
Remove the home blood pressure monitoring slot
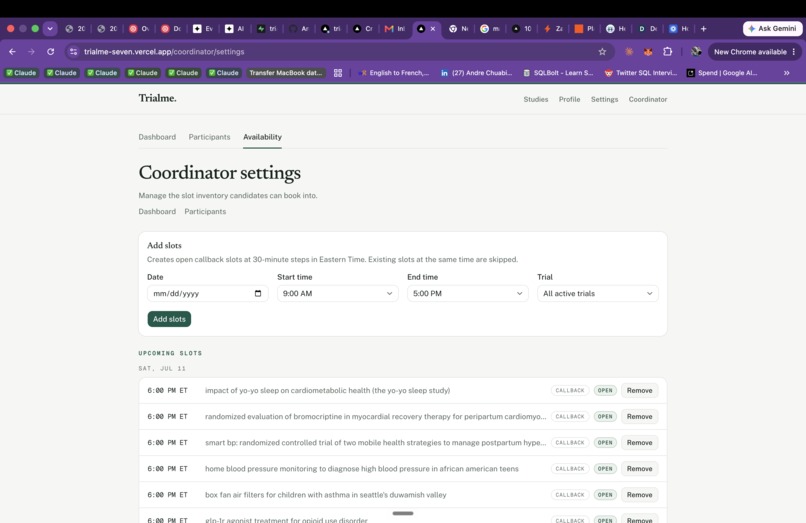pyautogui.click(x=639, y=468)
